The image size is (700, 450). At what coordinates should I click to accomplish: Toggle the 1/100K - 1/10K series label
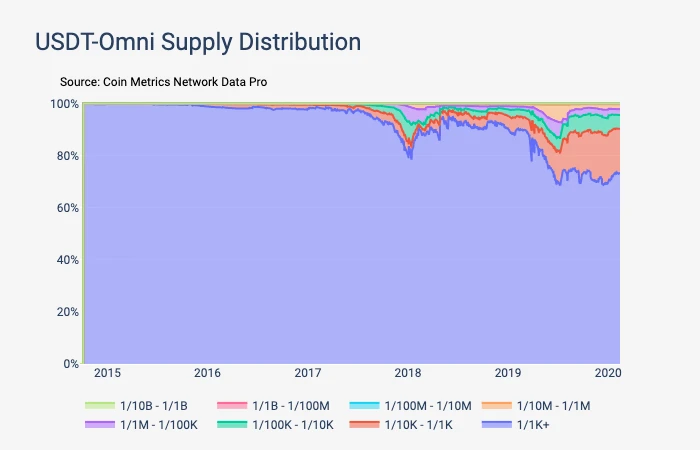[x=293, y=425]
